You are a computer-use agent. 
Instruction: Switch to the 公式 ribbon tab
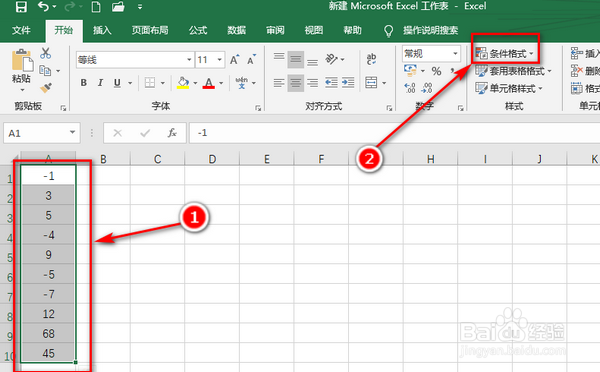[x=198, y=30]
